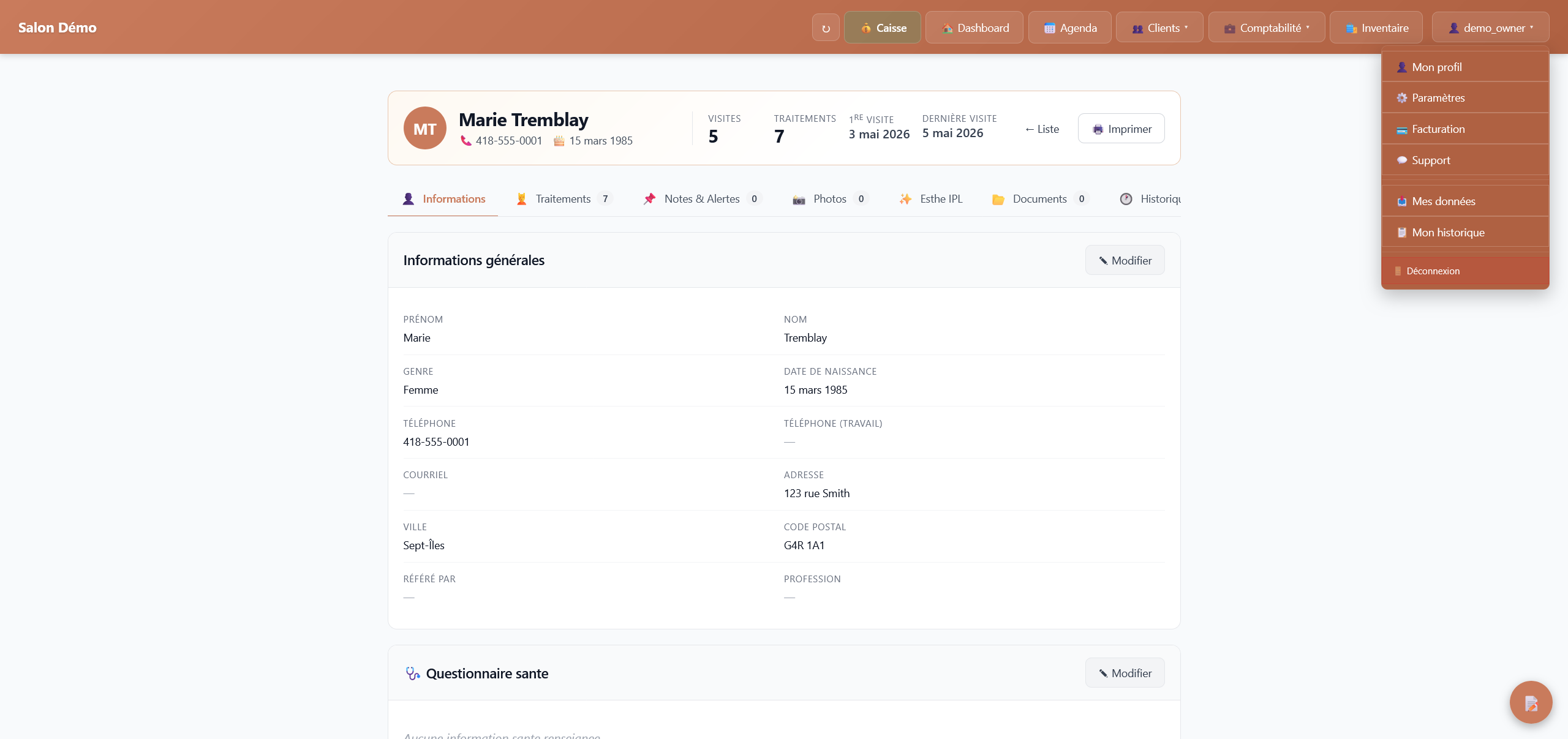Viewport: 1568px width, 739px height.
Task: Click the briefcase icon on Comptabilité
Action: (1230, 28)
